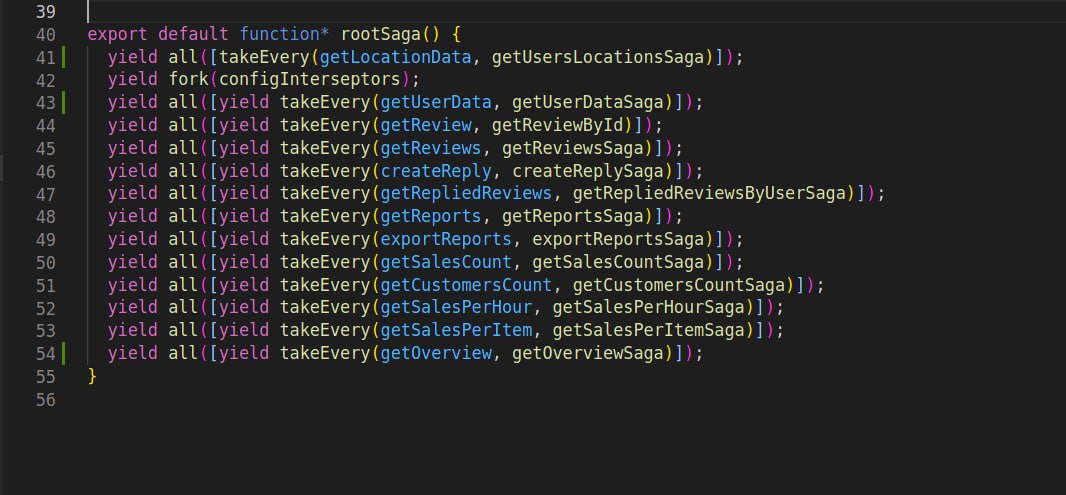Click line number 41 in gutter
The width and height of the screenshot is (1066, 495).
(x=45, y=58)
